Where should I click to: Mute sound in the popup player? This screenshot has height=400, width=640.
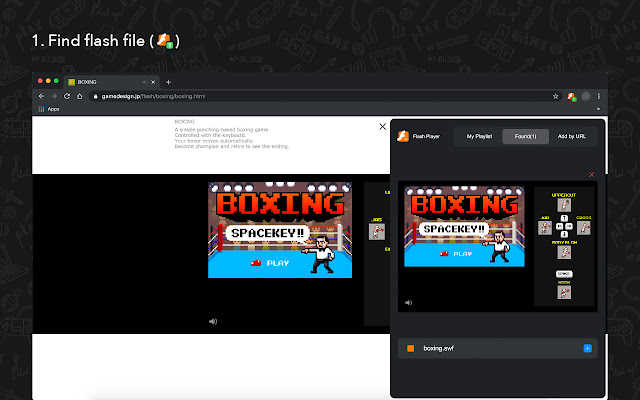(408, 302)
